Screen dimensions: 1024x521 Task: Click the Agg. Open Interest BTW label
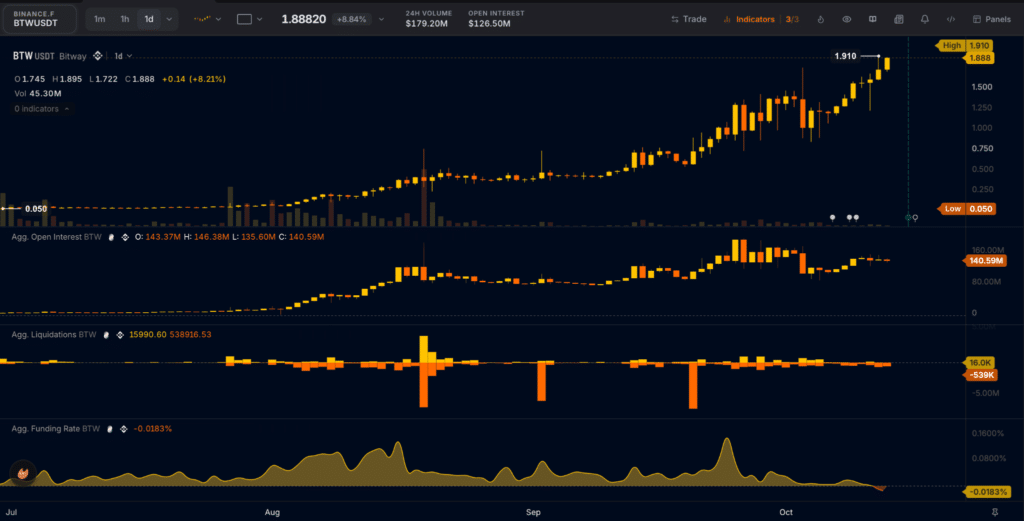point(56,237)
